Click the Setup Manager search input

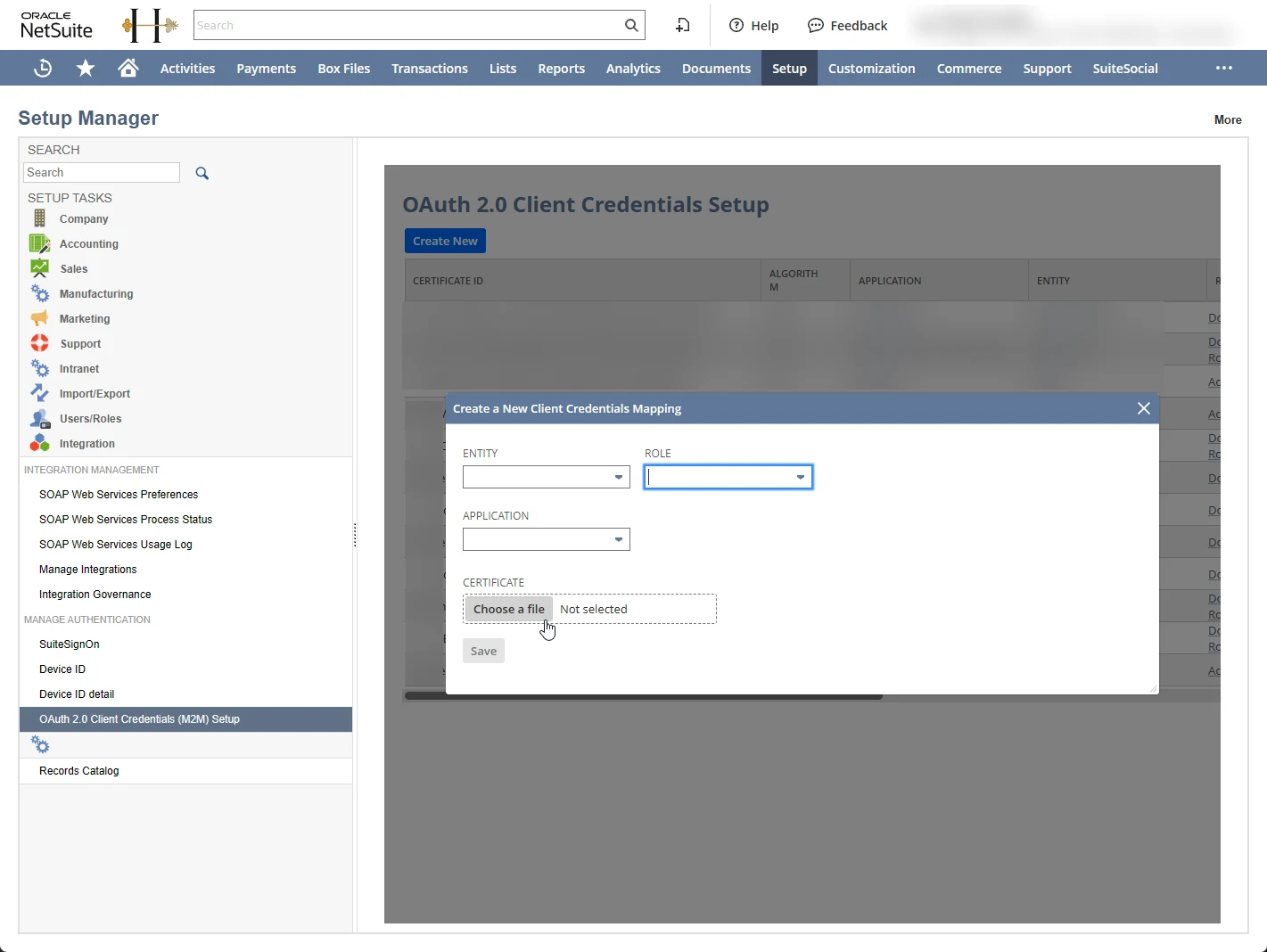[102, 173]
